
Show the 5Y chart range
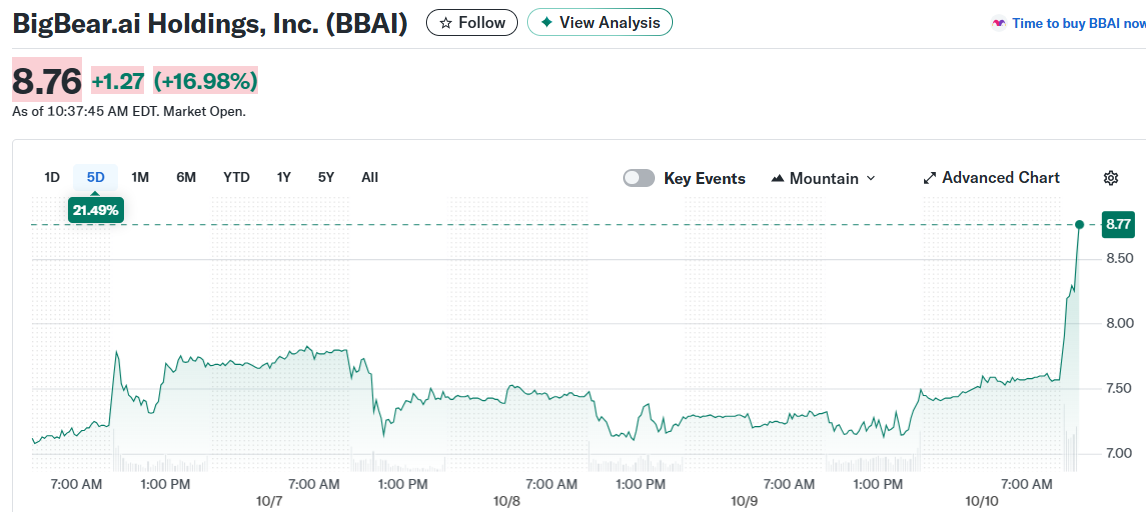point(326,177)
